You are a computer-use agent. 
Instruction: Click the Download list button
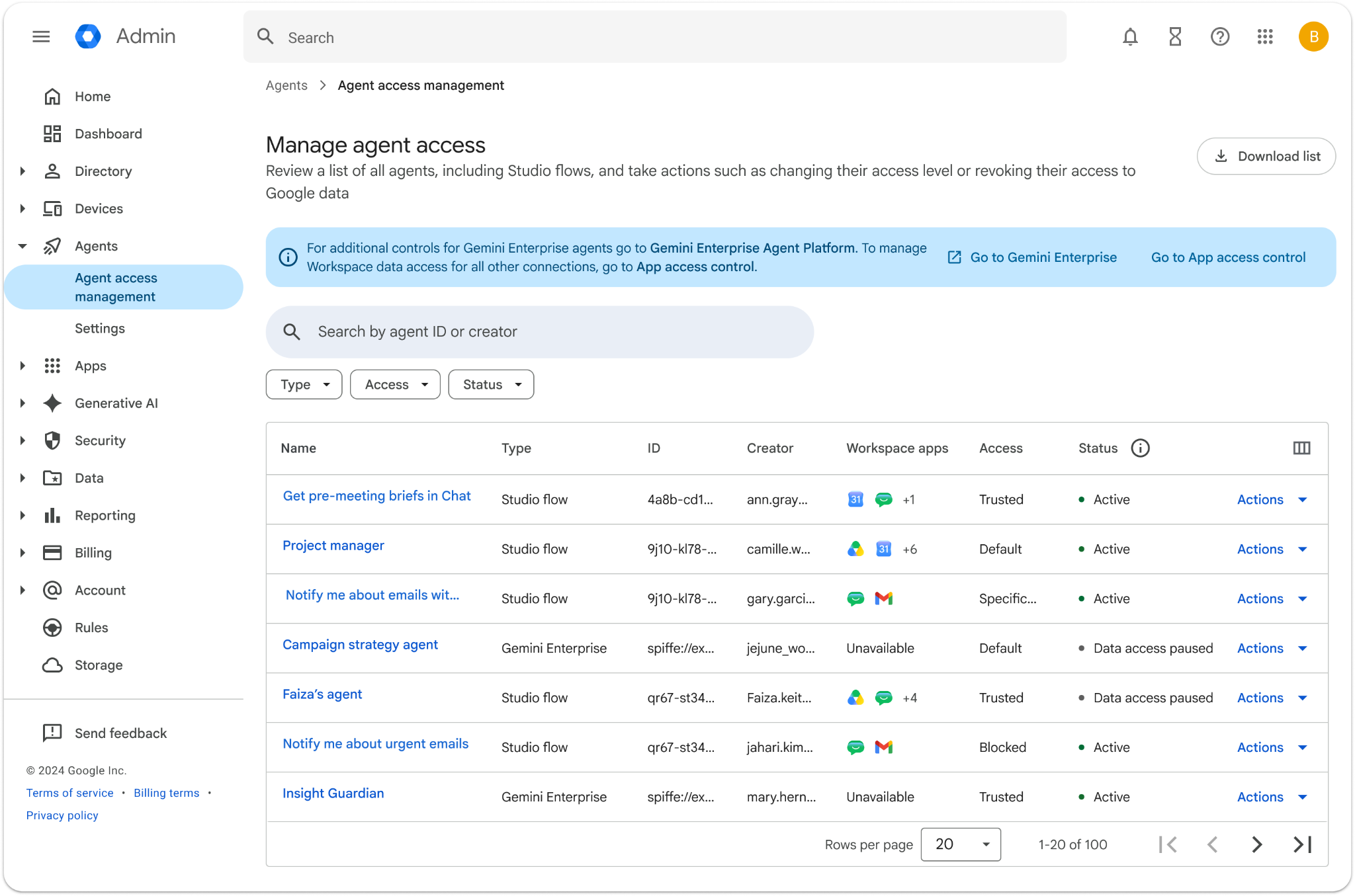coord(1266,156)
